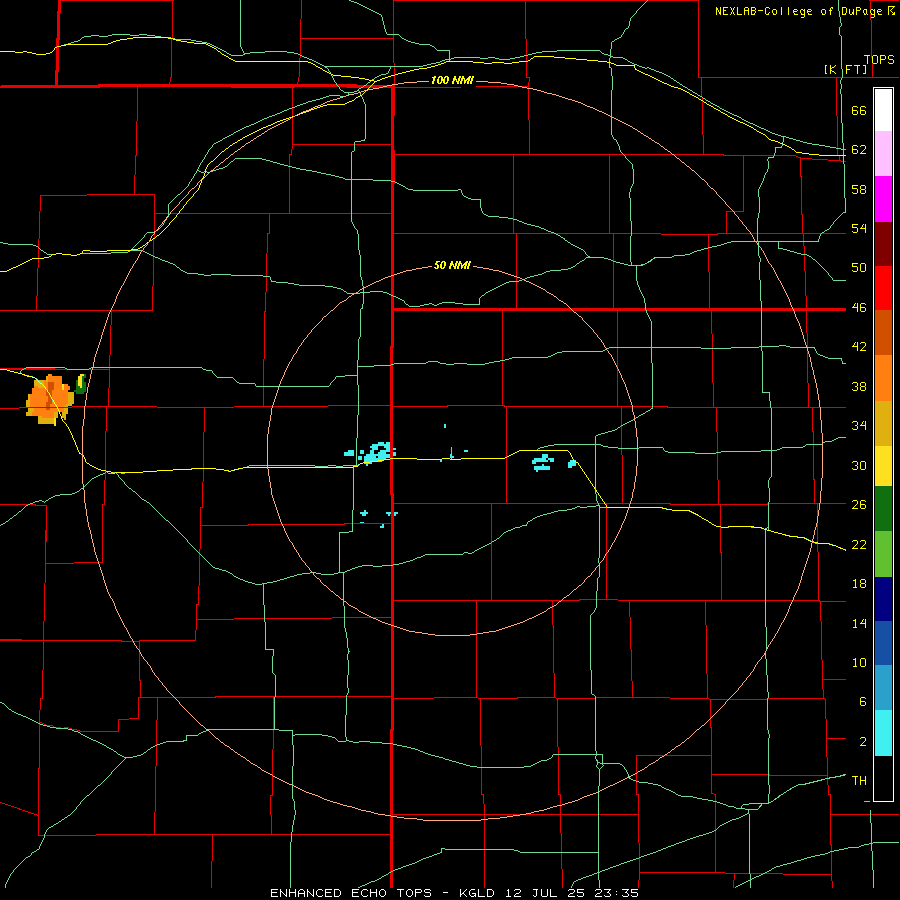Click the 14 scale value

click(859, 623)
